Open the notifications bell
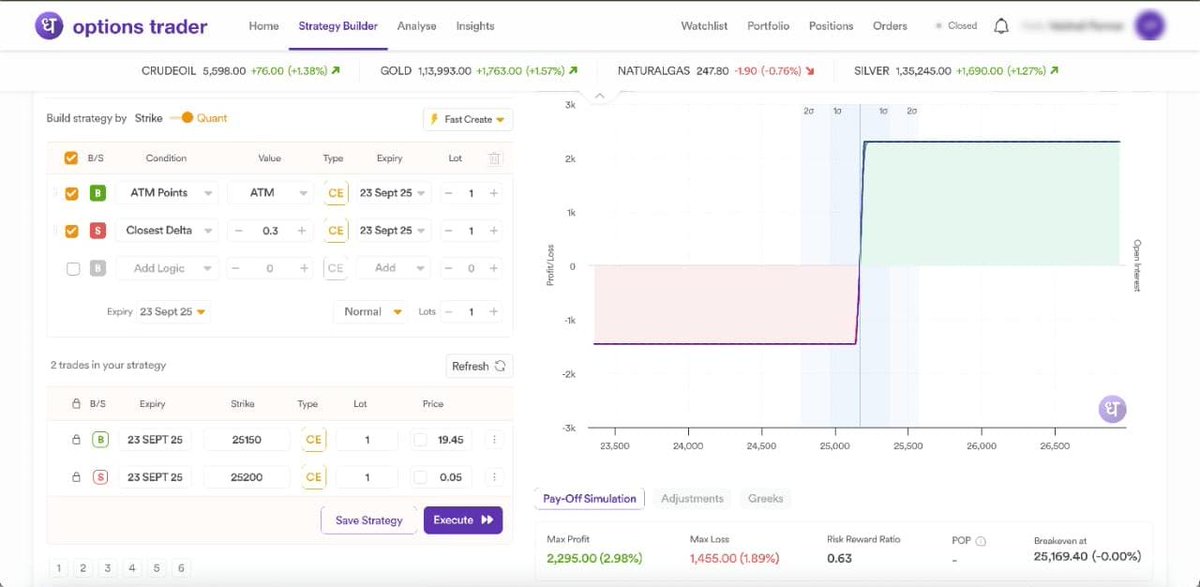 [x=1001, y=26]
